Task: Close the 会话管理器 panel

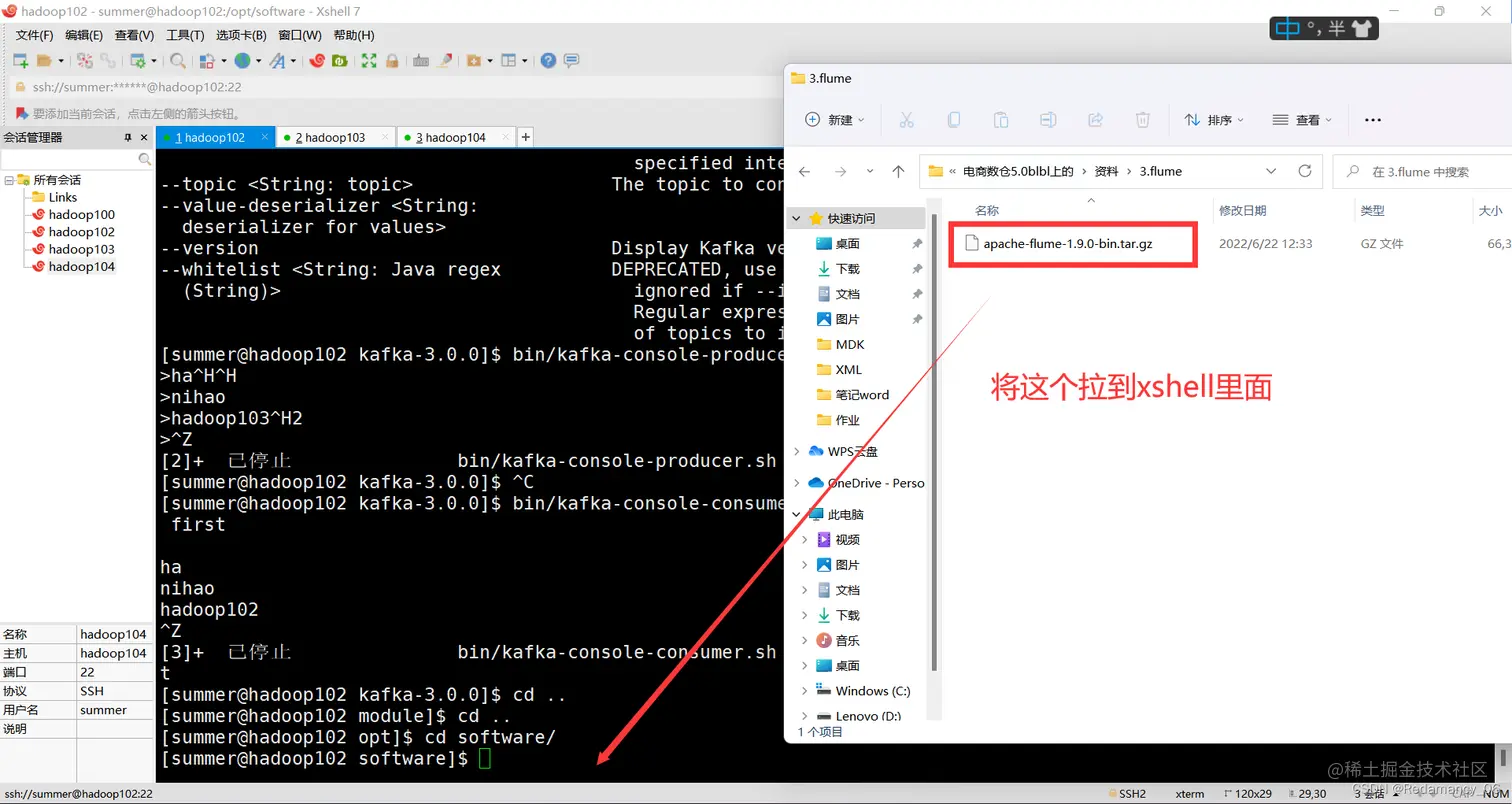Action: pos(146,137)
